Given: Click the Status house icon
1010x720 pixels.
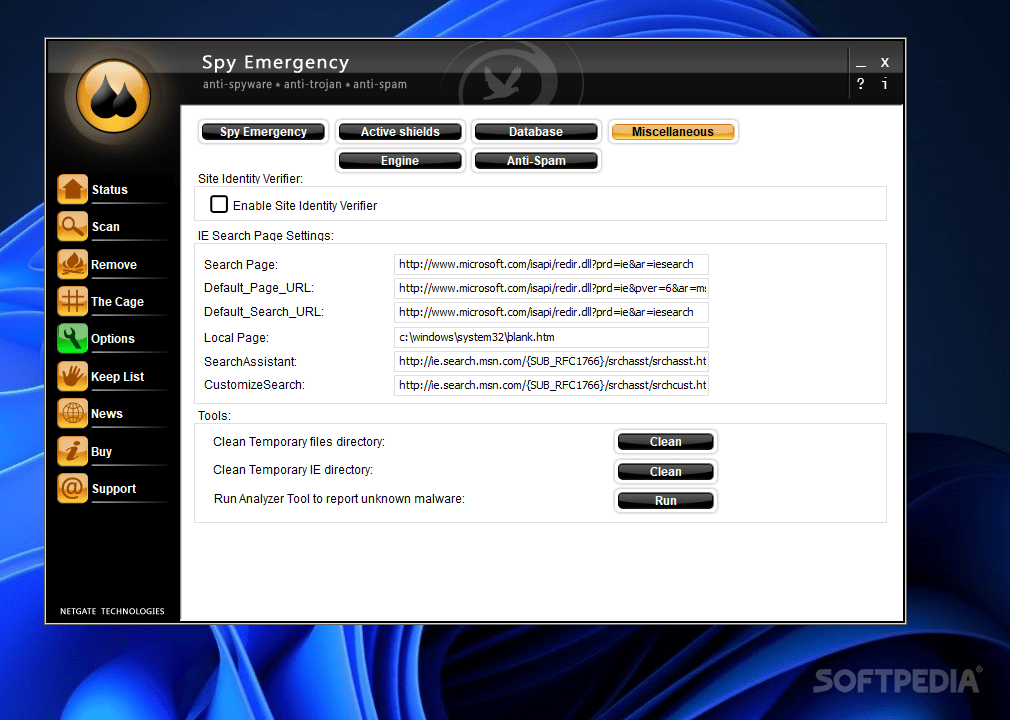Looking at the screenshot, I should [x=72, y=189].
